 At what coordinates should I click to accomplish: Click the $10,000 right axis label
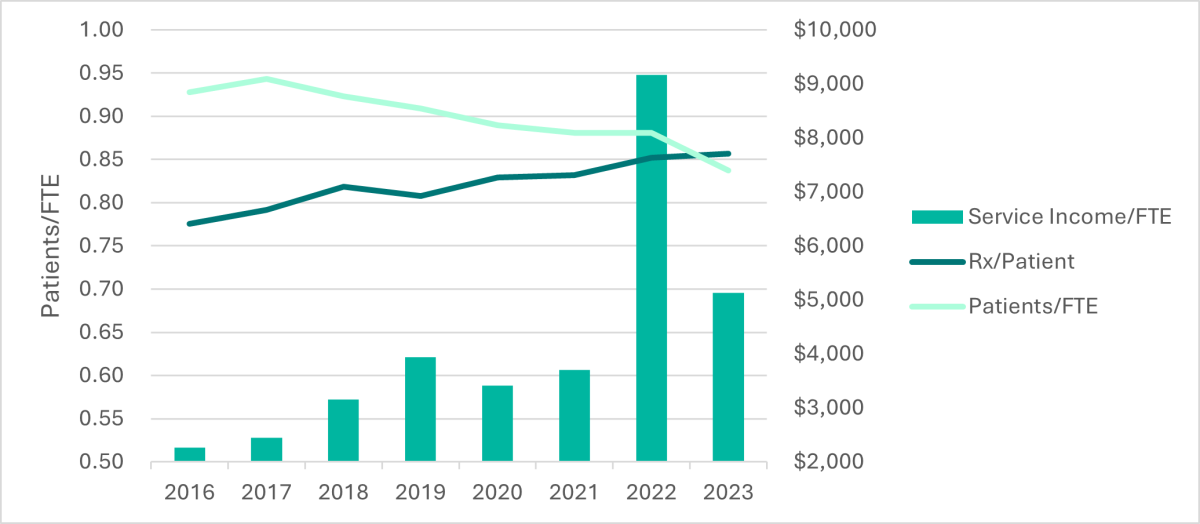(x=834, y=30)
